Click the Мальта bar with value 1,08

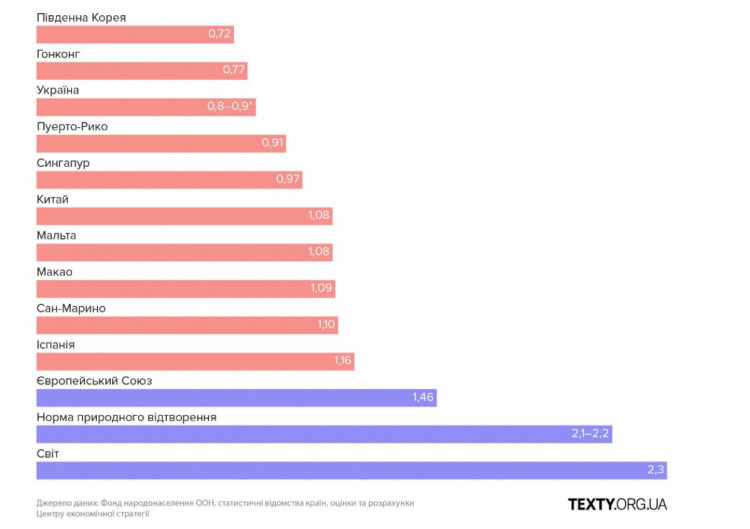pyautogui.click(x=184, y=253)
